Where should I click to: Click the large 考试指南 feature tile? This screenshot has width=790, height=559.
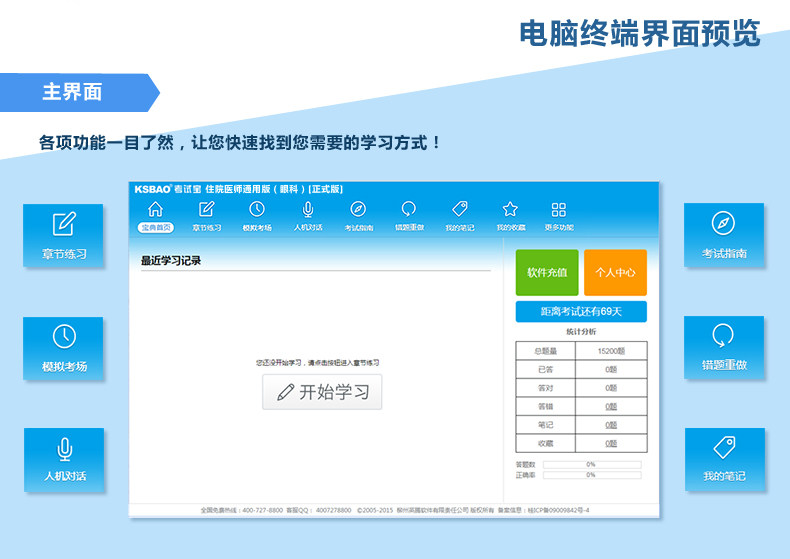click(x=724, y=235)
